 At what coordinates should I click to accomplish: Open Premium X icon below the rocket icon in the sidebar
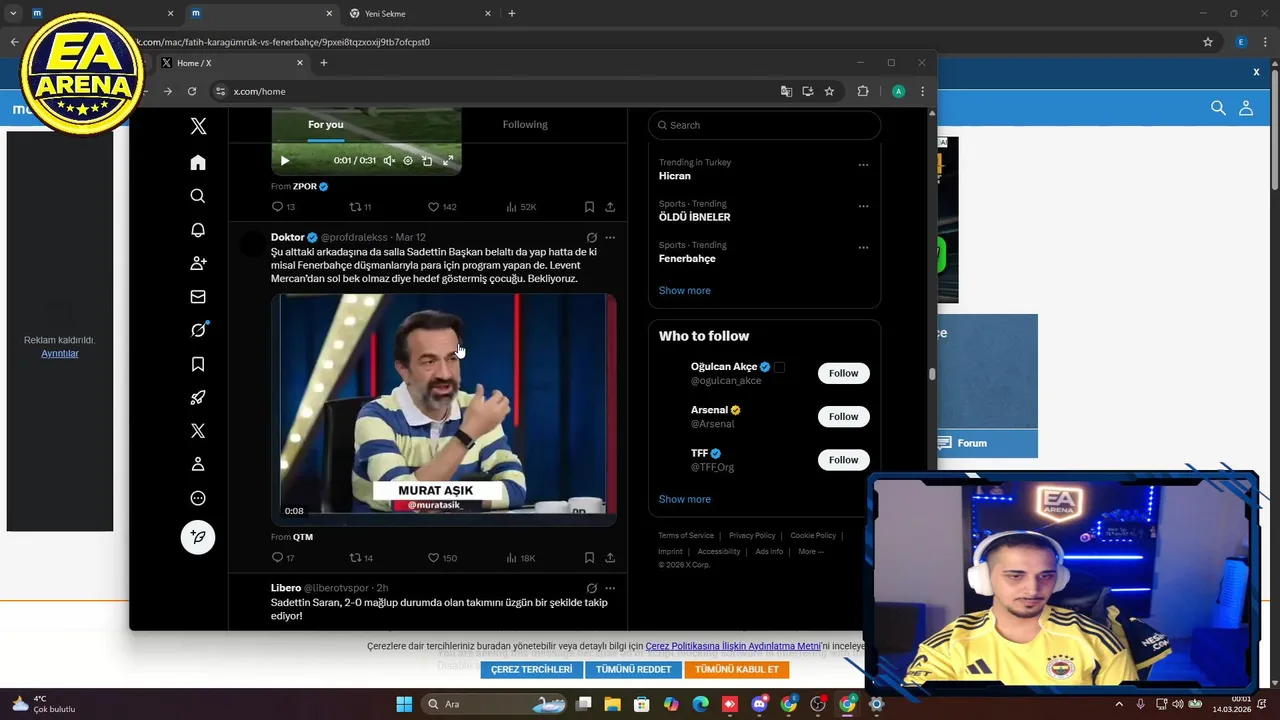click(x=198, y=431)
